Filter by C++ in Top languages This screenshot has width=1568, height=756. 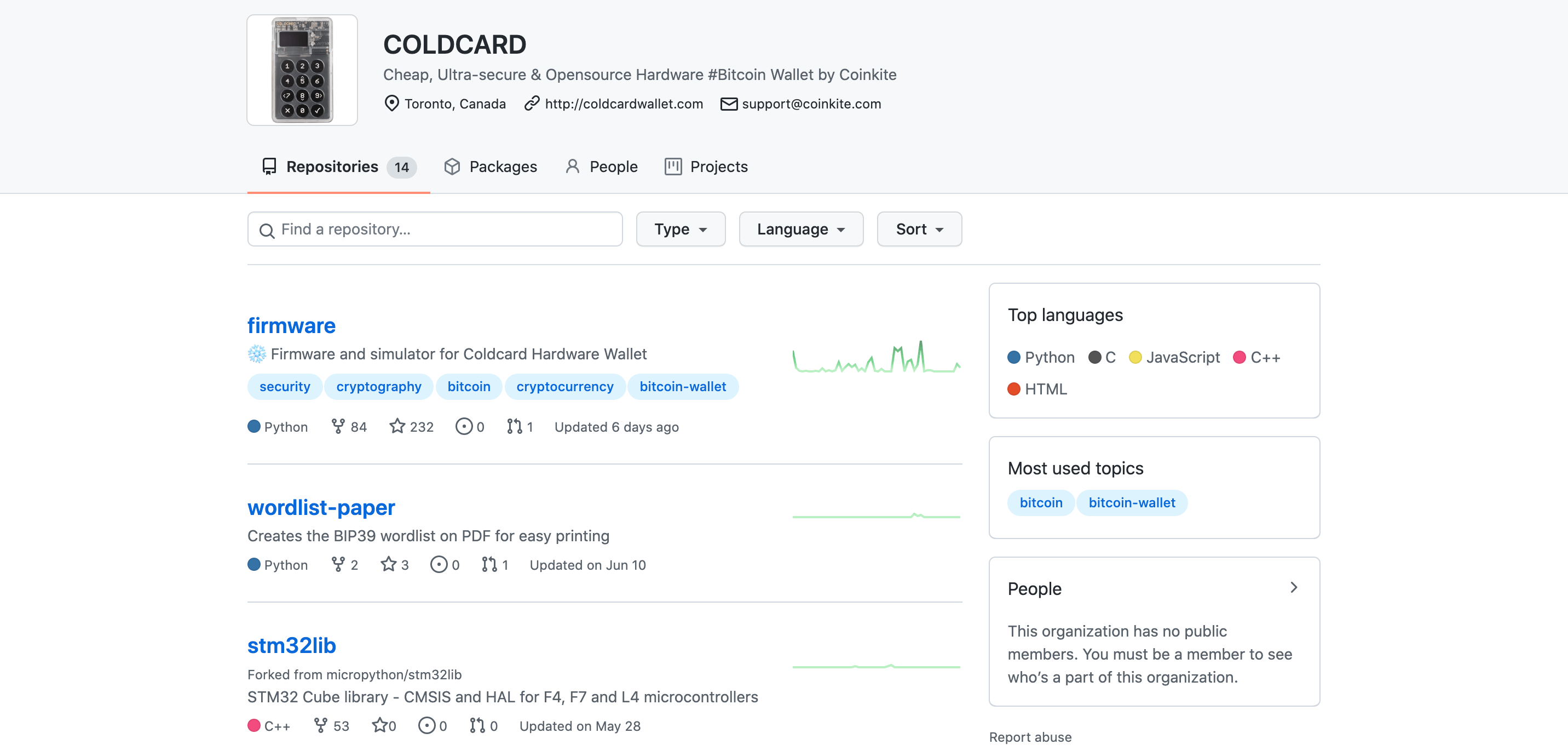point(1257,358)
